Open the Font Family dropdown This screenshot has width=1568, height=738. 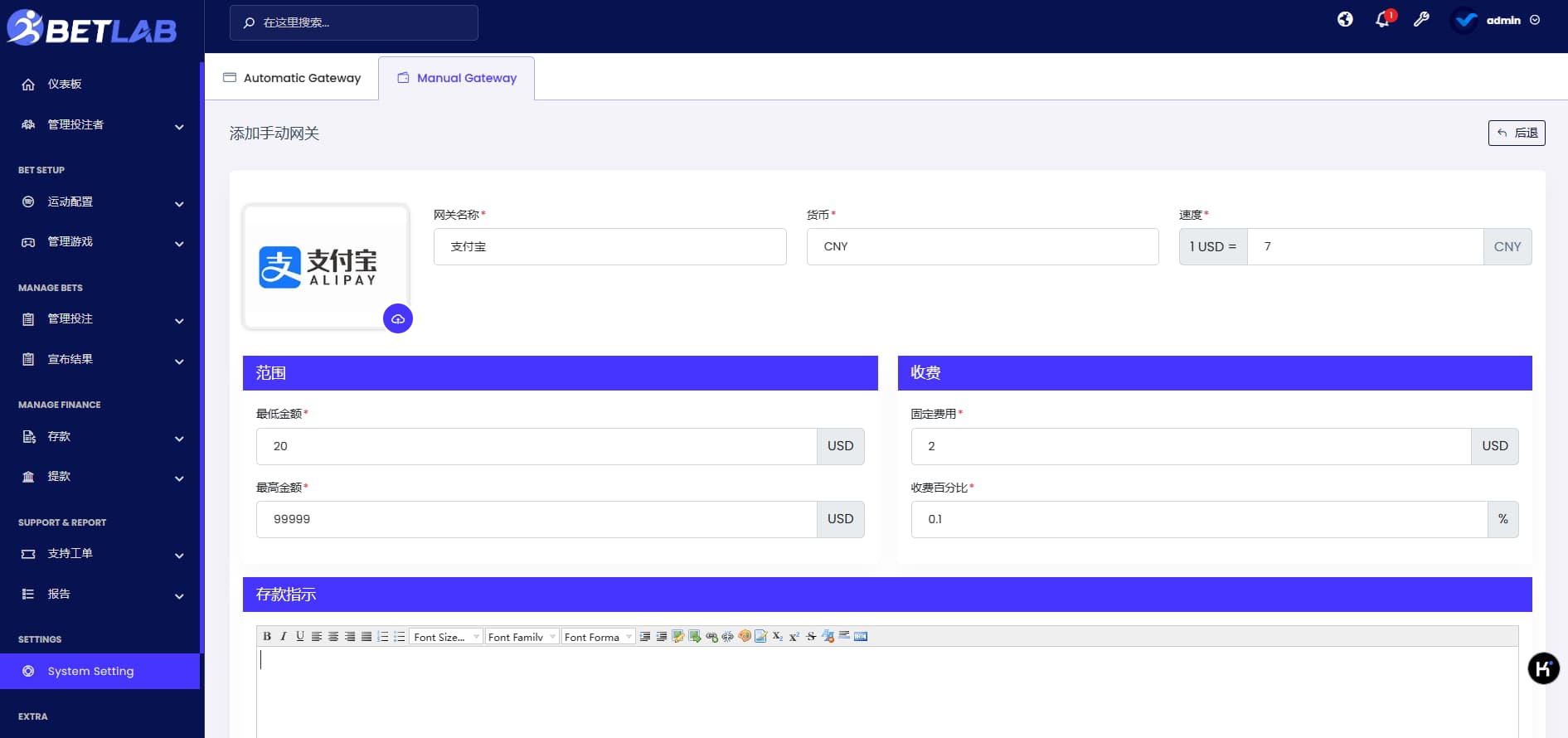pos(522,637)
